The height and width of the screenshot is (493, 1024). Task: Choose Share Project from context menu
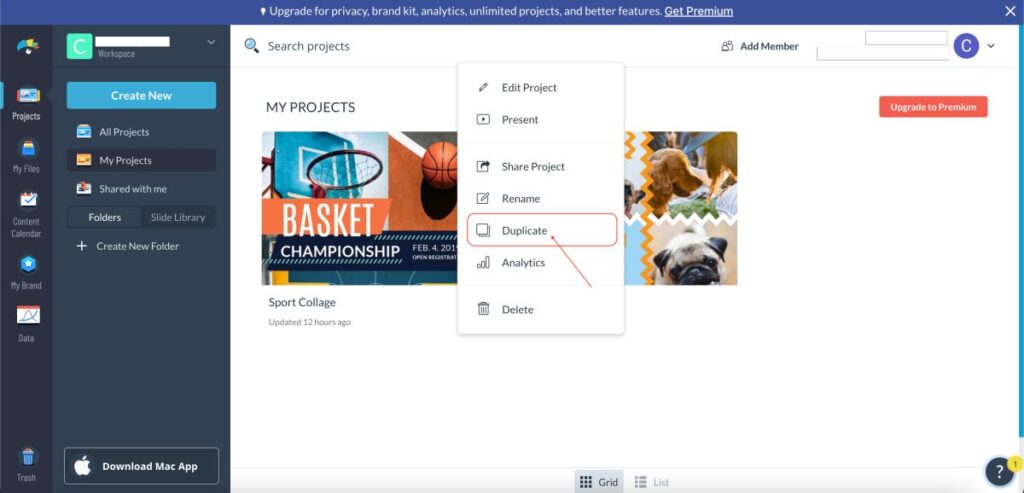click(541, 167)
